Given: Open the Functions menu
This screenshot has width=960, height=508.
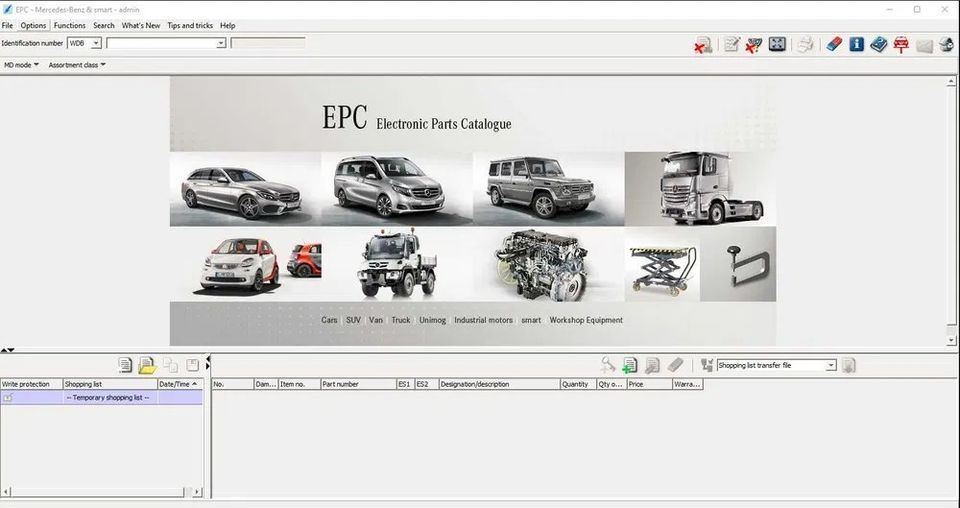Looking at the screenshot, I should click(69, 25).
